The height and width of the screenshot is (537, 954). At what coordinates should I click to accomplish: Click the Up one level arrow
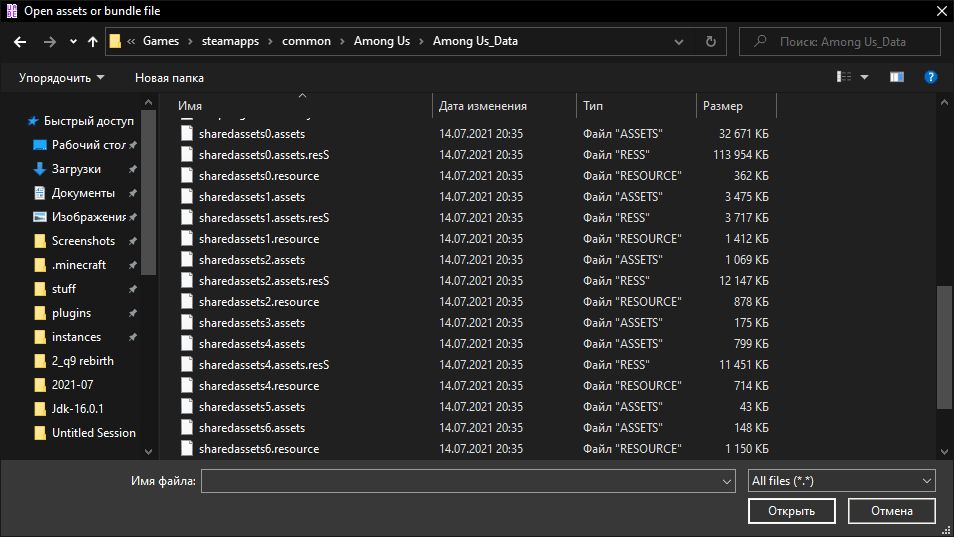pyautogui.click(x=93, y=42)
